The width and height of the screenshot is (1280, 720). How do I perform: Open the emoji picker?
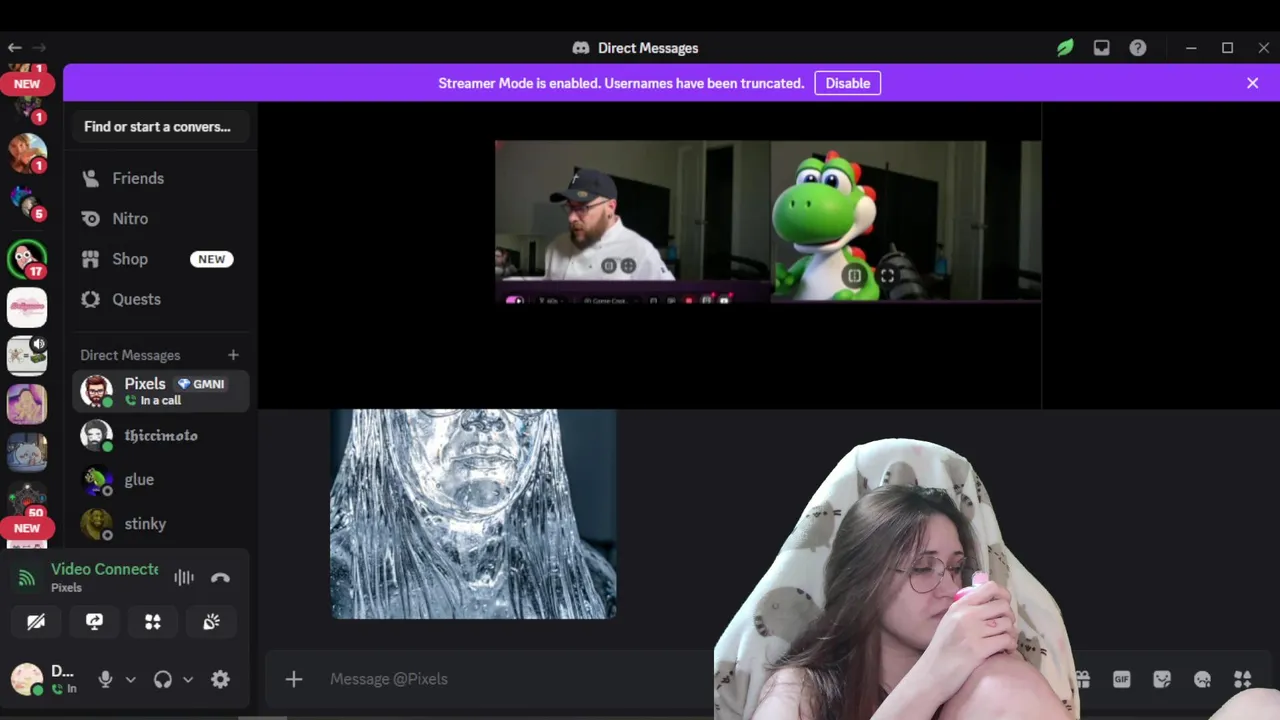1202,679
